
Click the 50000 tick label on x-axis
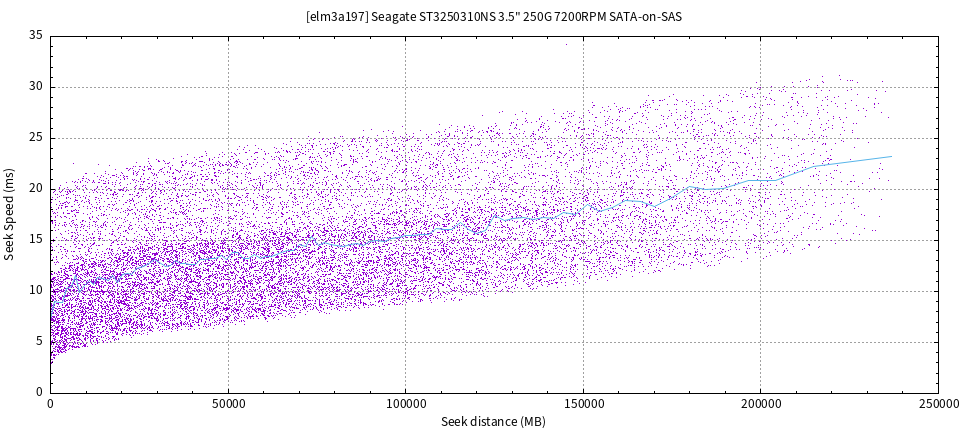[228, 404]
